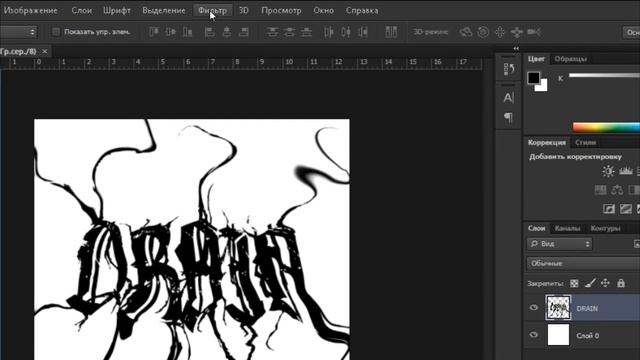Click the align top edges icon
The image size is (640, 360).
pyautogui.click(x=153, y=32)
